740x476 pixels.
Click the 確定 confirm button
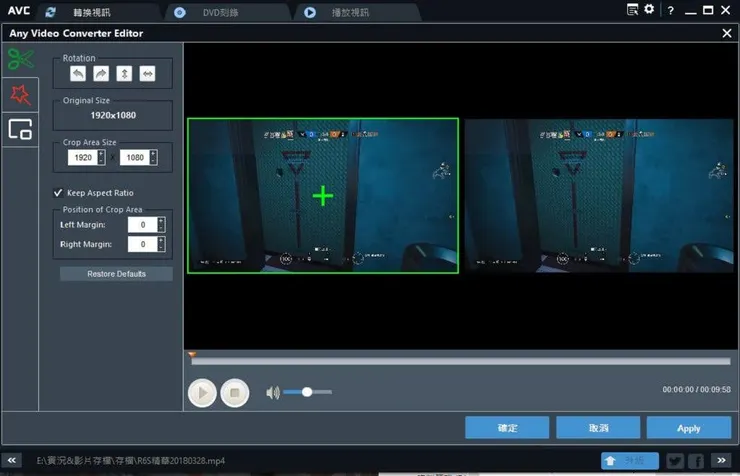(507, 427)
